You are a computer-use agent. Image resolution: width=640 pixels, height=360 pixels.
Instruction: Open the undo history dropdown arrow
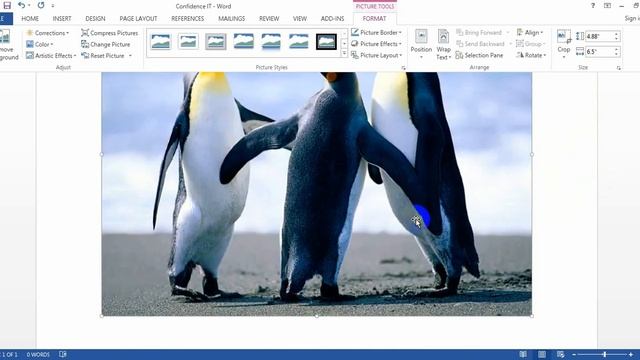29,5
